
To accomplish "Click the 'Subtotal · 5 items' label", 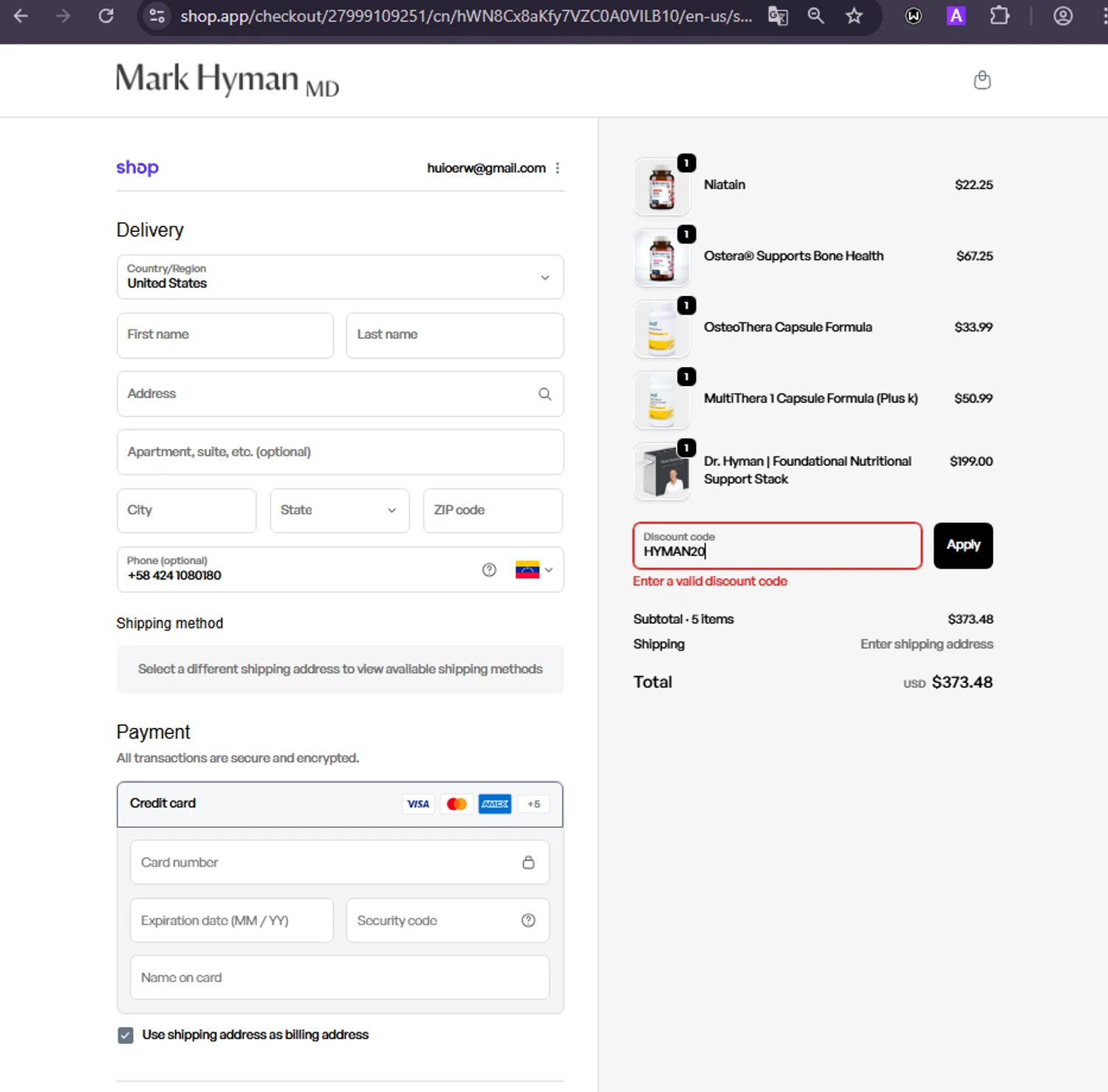I will (683, 619).
